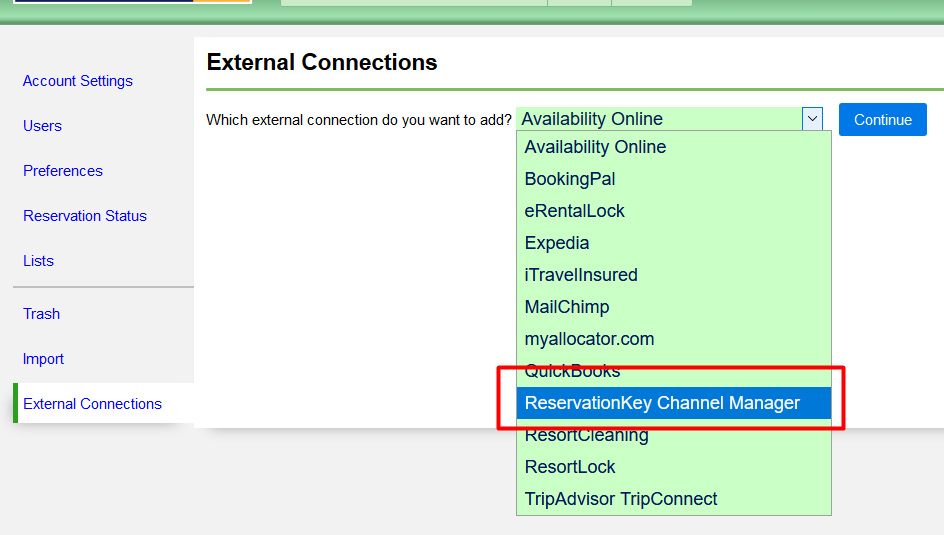Image resolution: width=944 pixels, height=535 pixels.
Task: Select QuickBooks in the list
Action: coord(572,371)
